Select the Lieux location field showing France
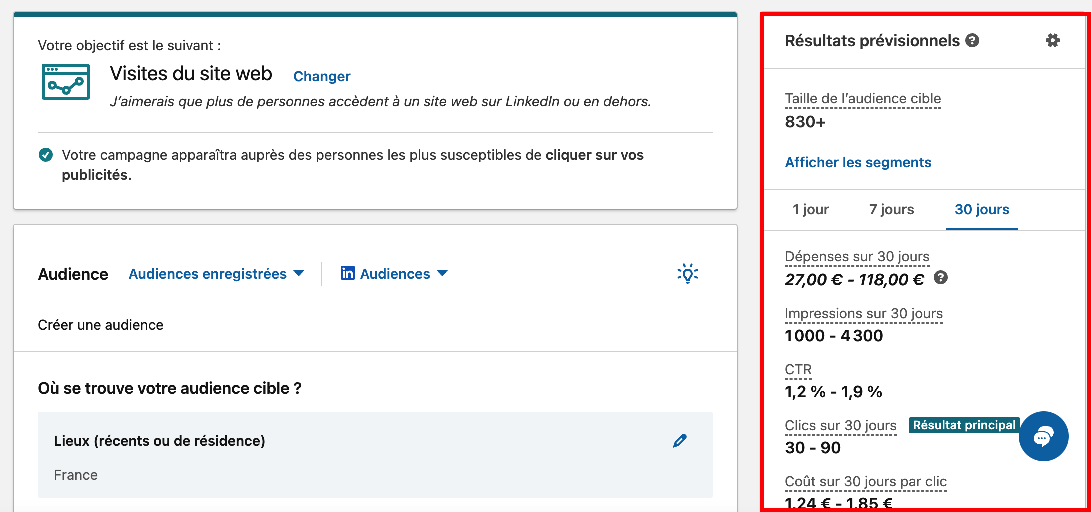 click(375, 455)
